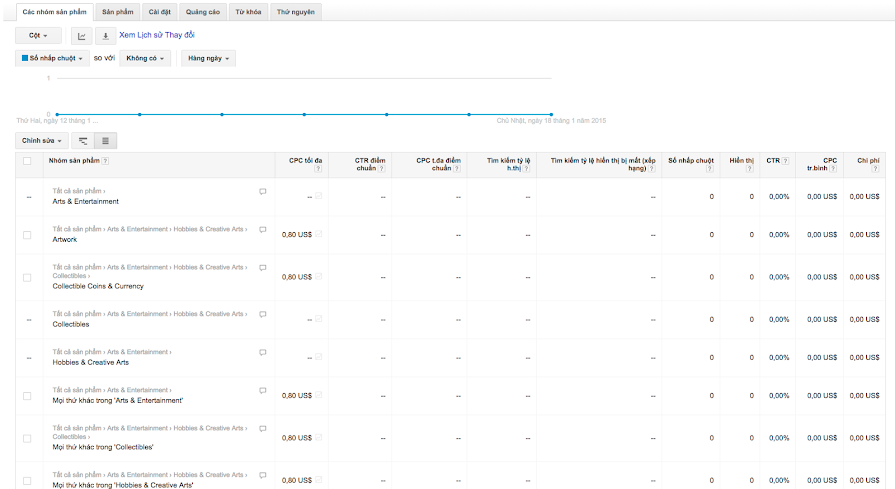Toggle the chart display icon
Screen dimensions: 895x489
point(82,36)
